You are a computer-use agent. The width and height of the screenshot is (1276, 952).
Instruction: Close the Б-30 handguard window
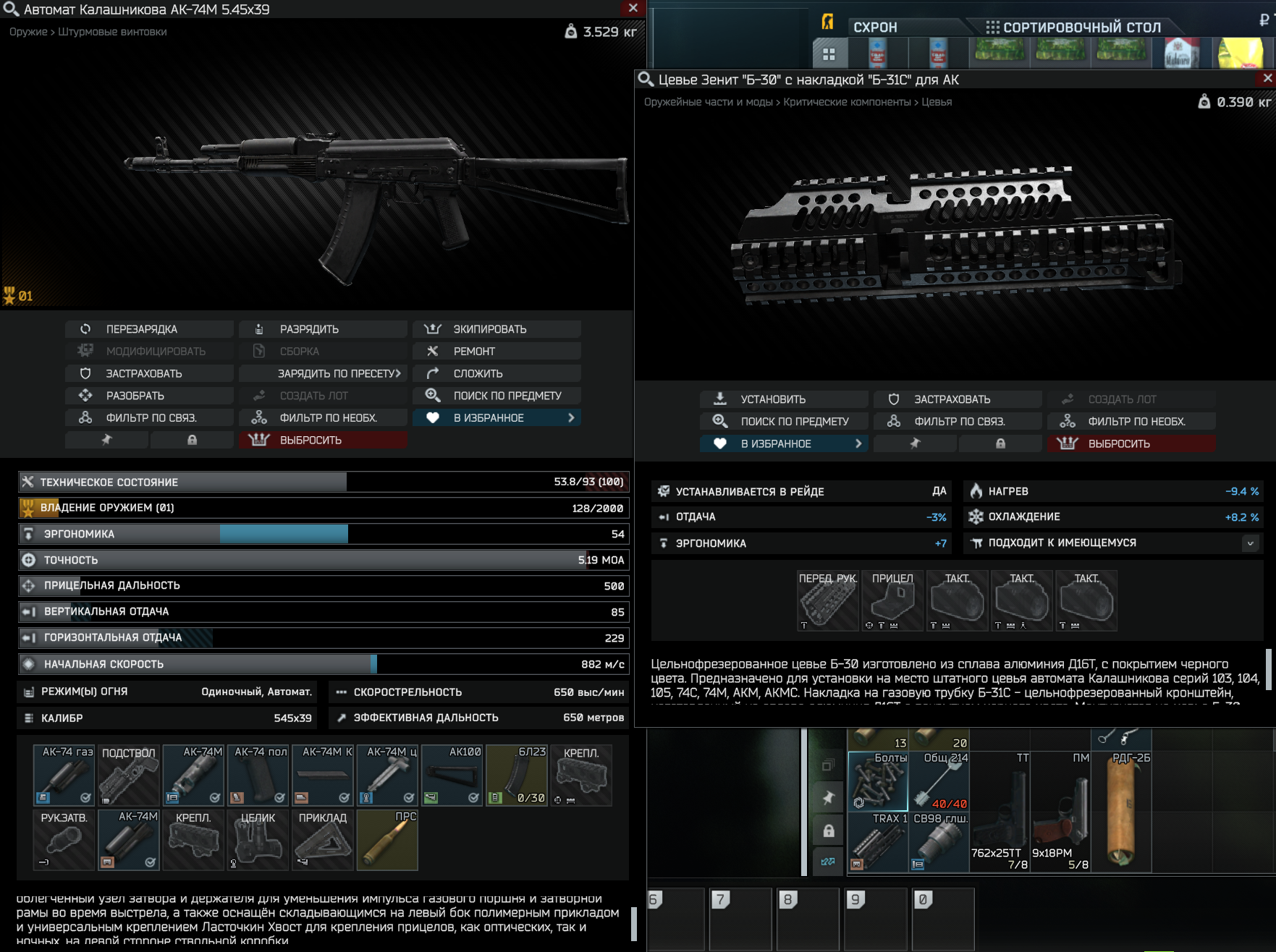pyautogui.click(x=1267, y=78)
